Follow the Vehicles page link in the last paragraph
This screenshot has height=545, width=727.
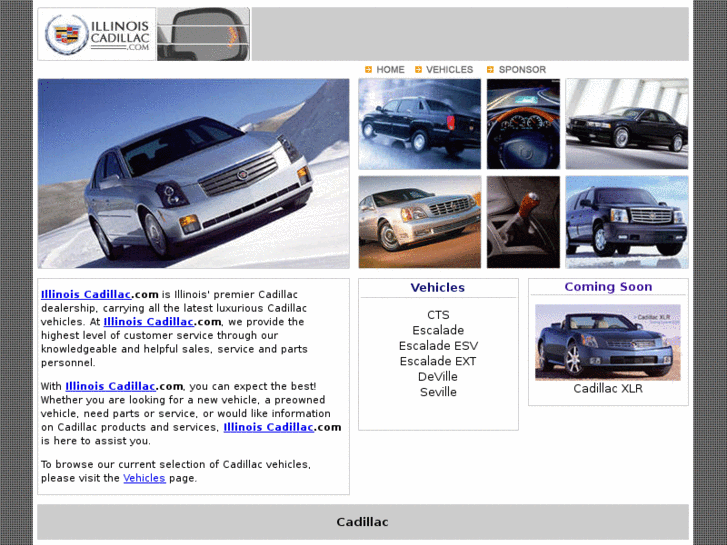point(144,478)
